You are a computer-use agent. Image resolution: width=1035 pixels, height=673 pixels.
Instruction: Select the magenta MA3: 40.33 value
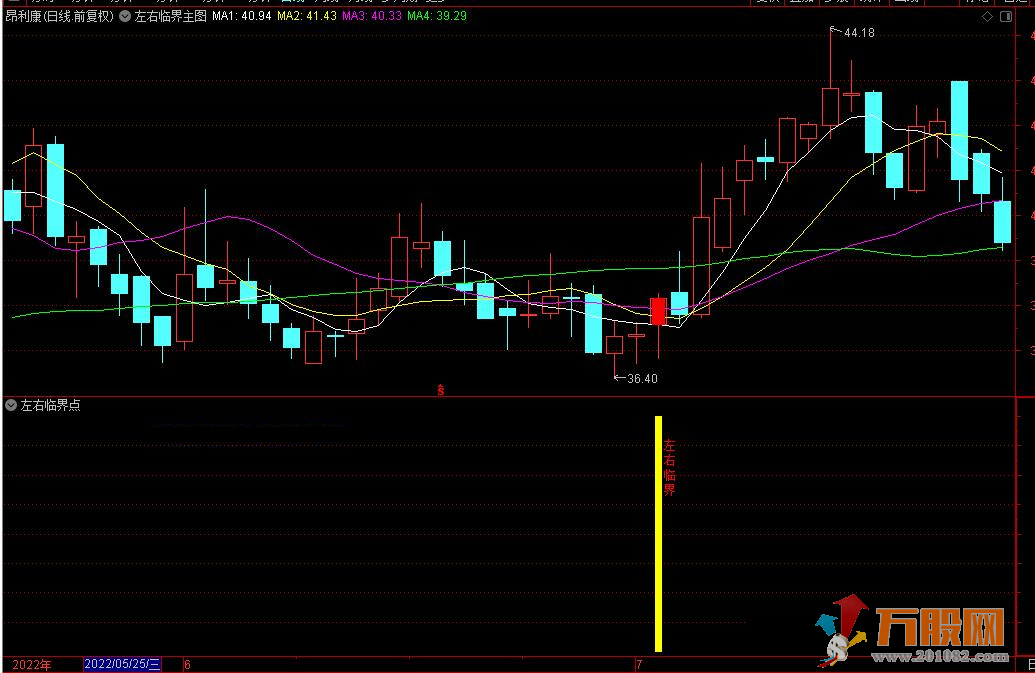point(372,16)
